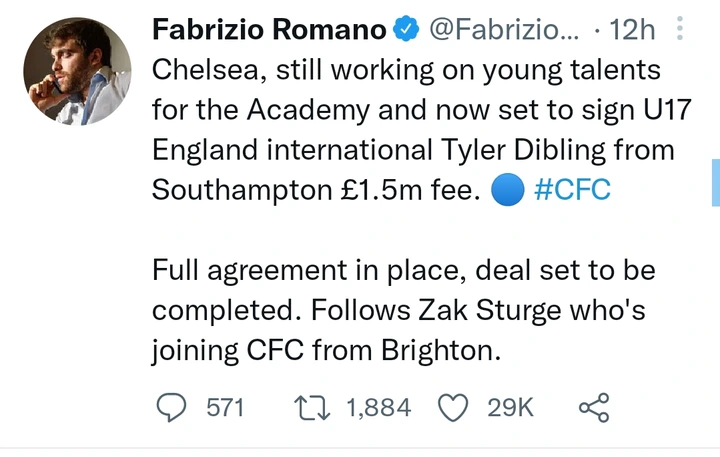
Task: Click the blue verified badge
Action: 406,31
